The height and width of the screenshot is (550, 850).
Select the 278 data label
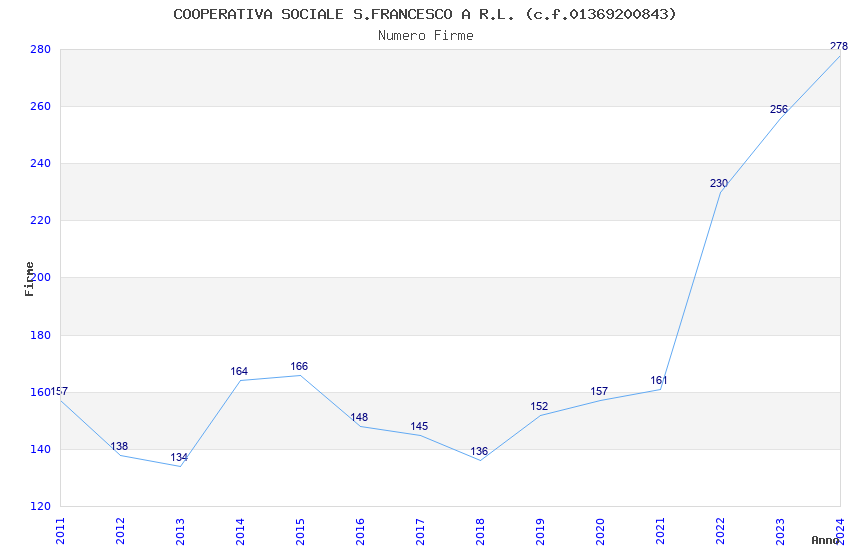[839, 47]
